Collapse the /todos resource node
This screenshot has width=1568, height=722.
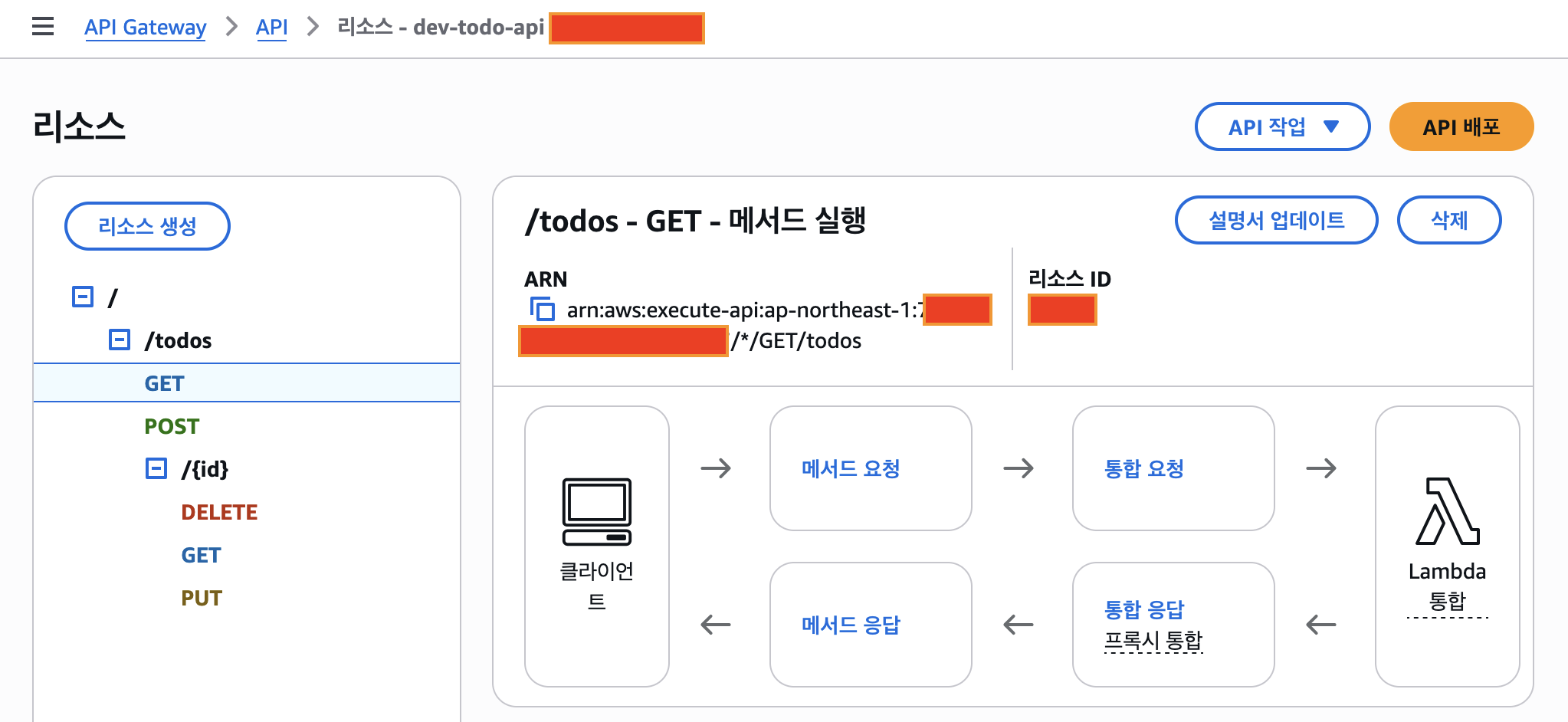[x=120, y=340]
